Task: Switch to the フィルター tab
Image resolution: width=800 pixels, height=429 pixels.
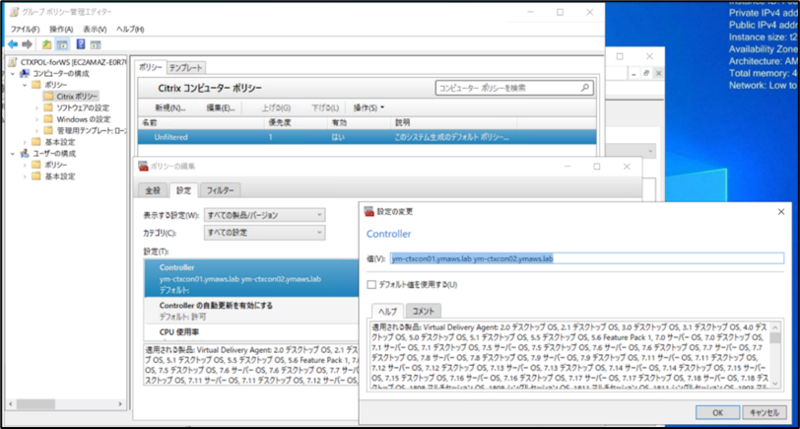Action: point(220,190)
